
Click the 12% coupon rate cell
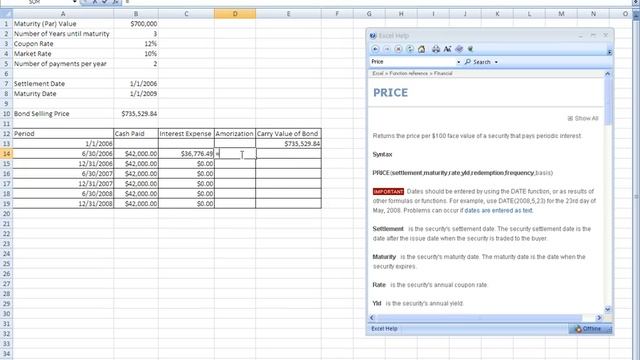136,44
